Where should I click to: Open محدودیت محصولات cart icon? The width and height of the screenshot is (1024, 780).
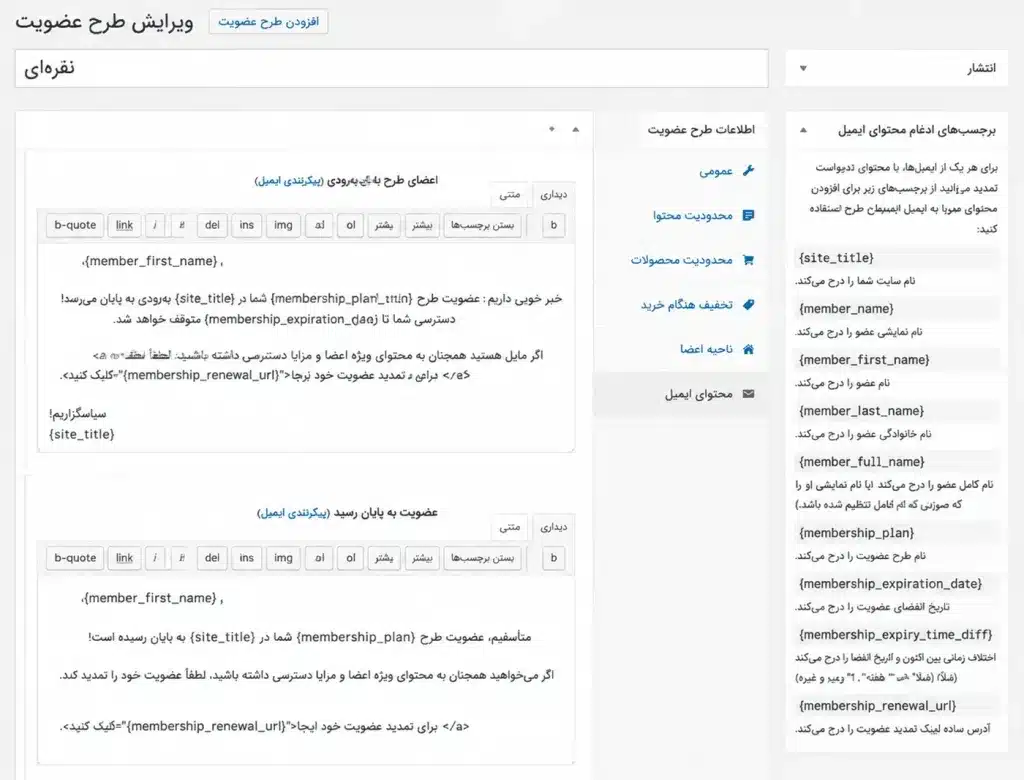coord(748,260)
